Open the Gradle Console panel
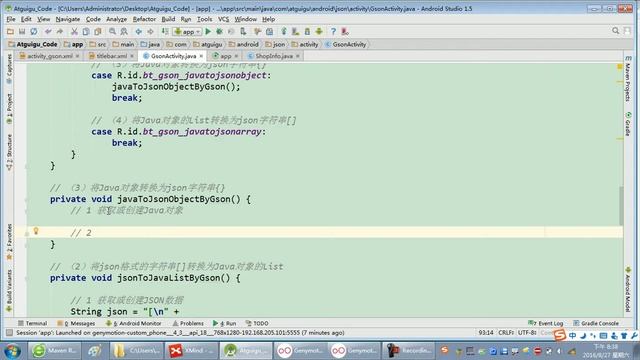Screen dimensions: 640x360 [596, 323]
